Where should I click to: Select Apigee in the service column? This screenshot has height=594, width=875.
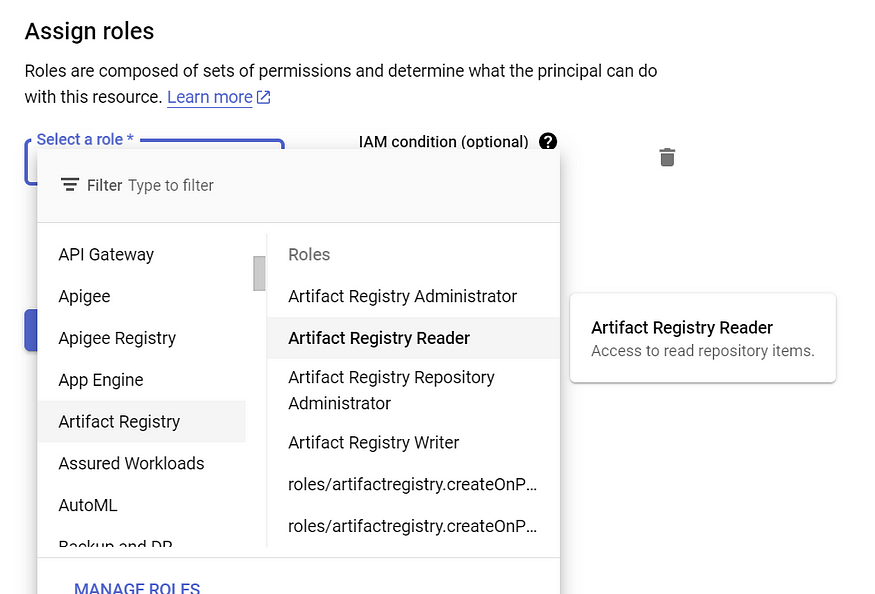(84, 296)
